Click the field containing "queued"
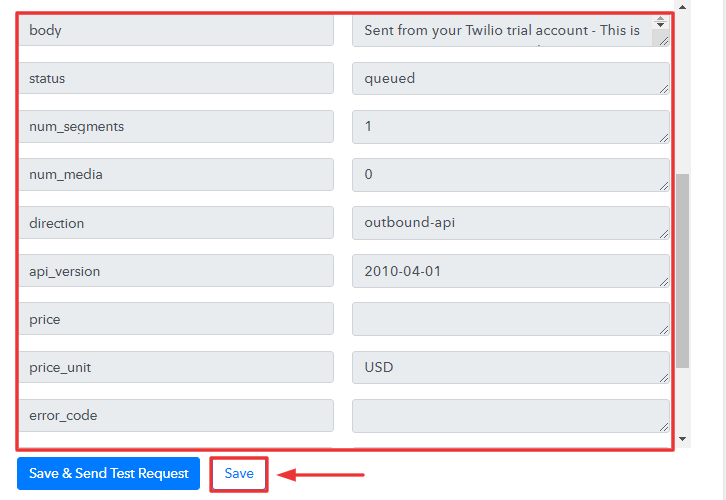726x500 pixels. point(510,78)
